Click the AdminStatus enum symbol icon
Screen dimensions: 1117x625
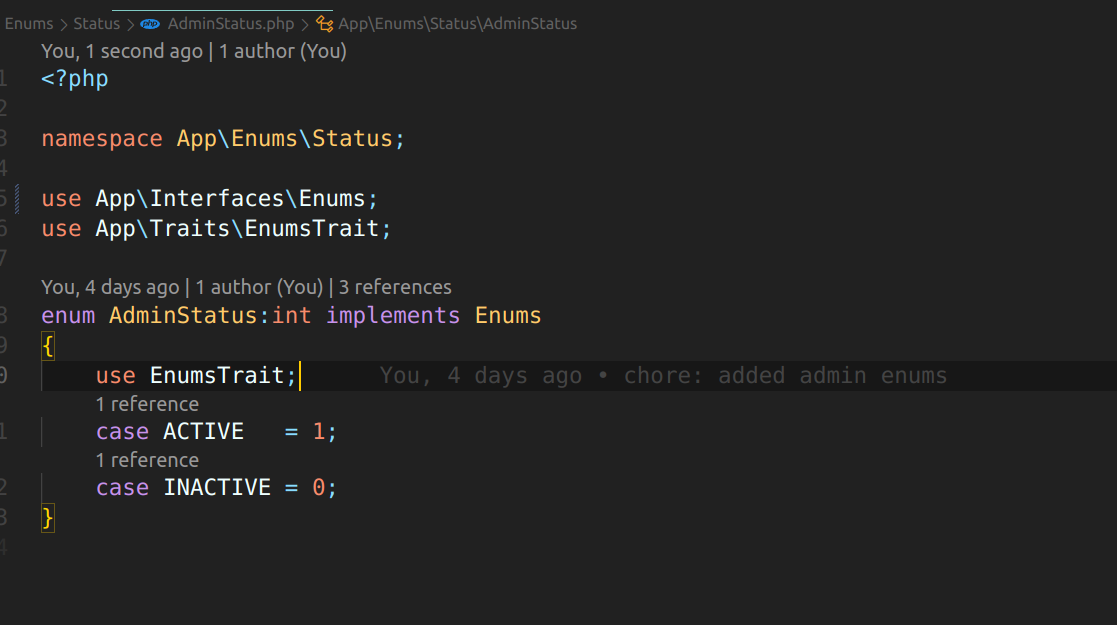(325, 23)
